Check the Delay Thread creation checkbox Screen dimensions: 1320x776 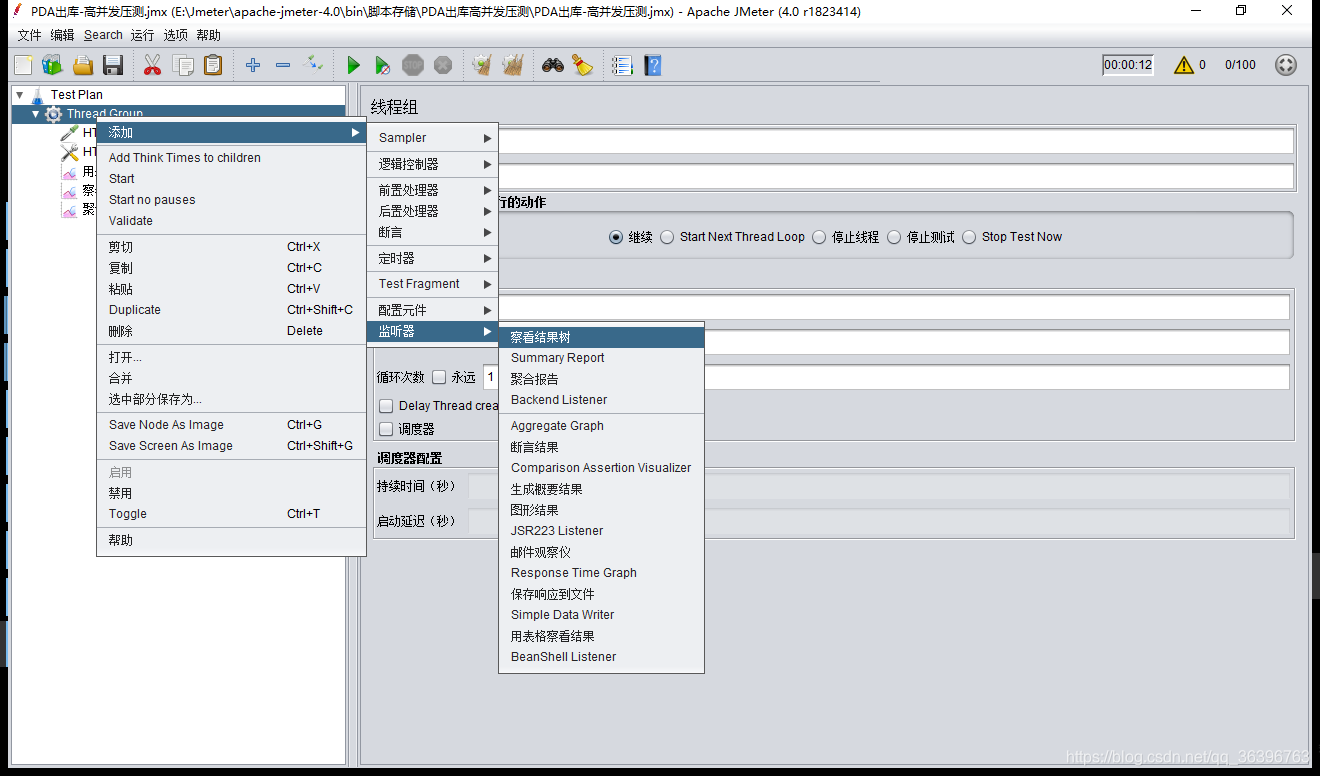point(386,406)
